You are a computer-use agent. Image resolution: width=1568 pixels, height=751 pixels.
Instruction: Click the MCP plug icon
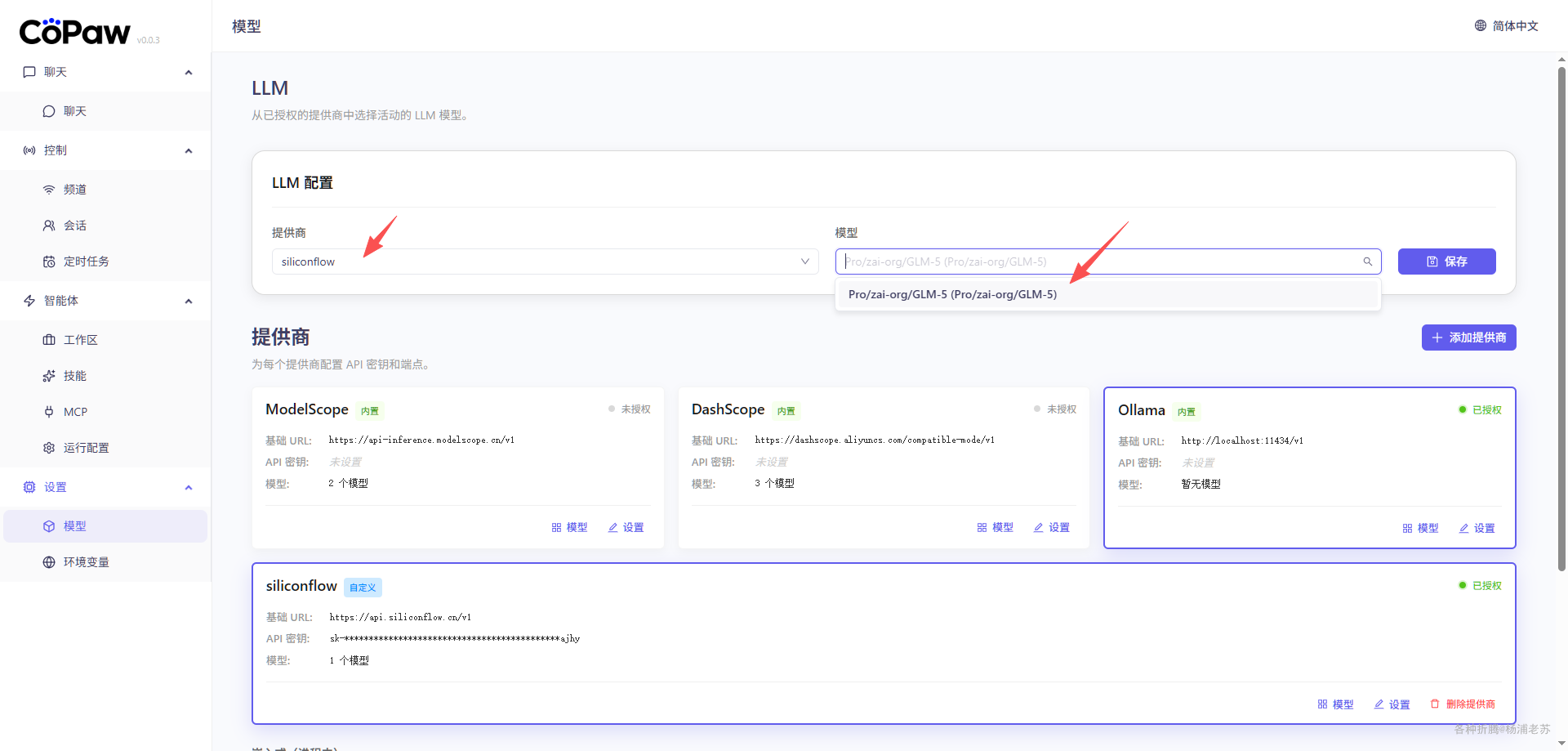pos(49,412)
